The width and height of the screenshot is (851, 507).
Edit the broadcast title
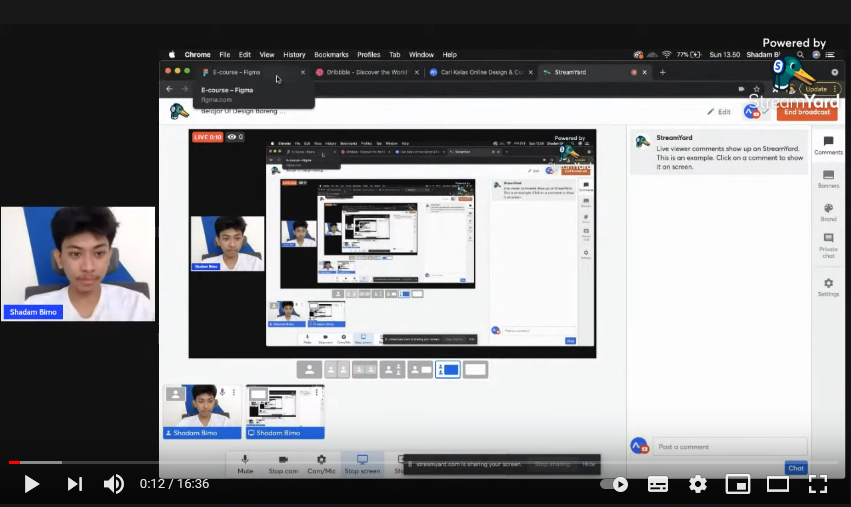click(x=719, y=112)
